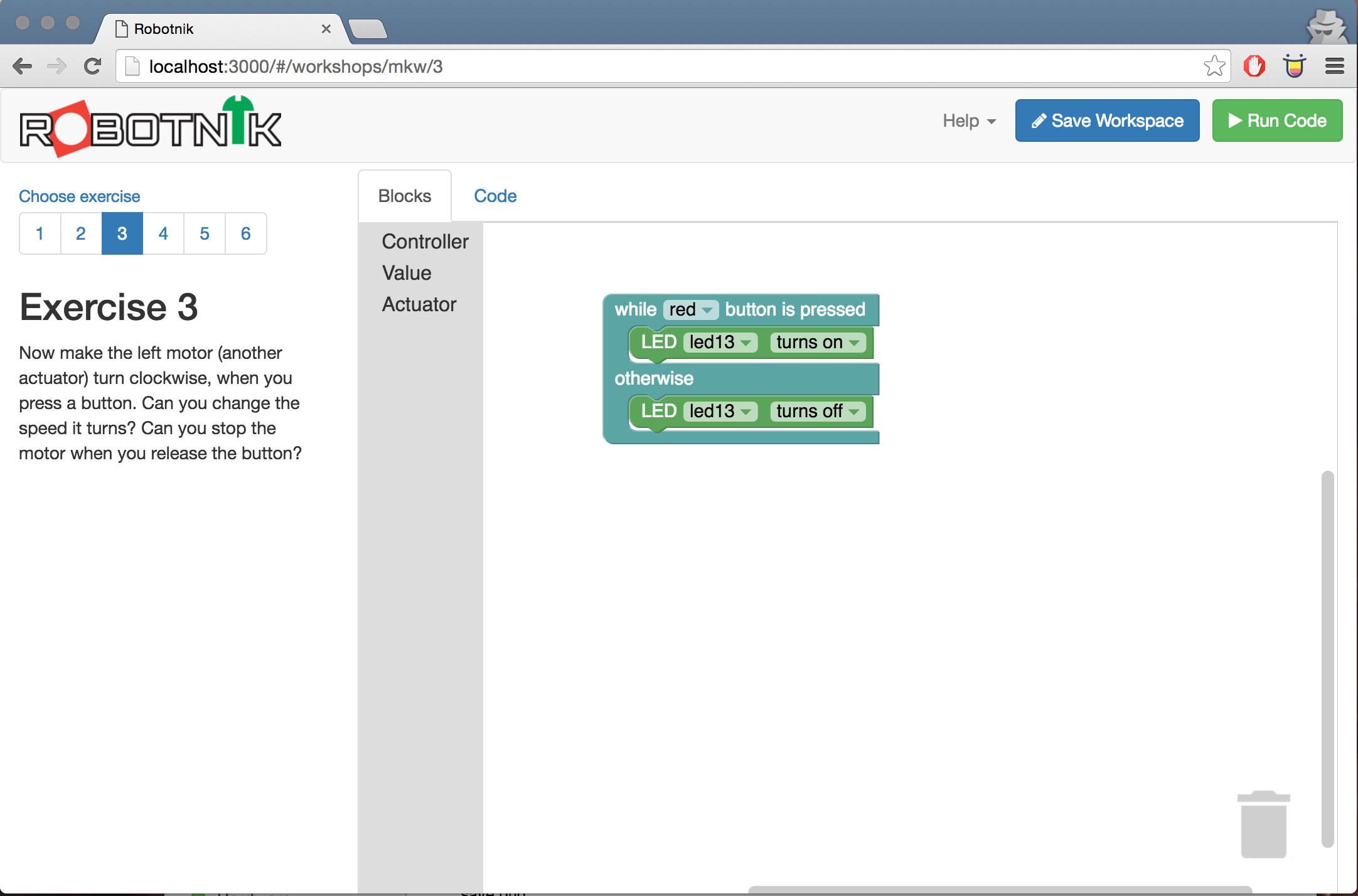Open the red button color dropdown

pos(690,310)
